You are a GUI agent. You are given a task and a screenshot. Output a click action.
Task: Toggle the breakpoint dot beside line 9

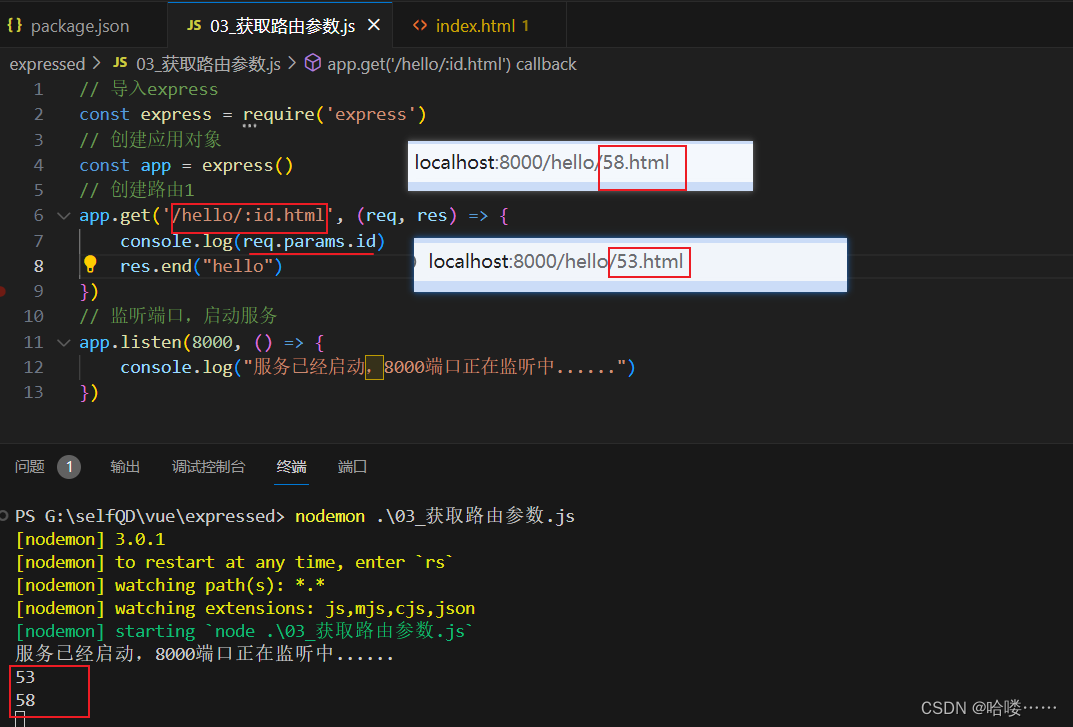click(x=2, y=292)
